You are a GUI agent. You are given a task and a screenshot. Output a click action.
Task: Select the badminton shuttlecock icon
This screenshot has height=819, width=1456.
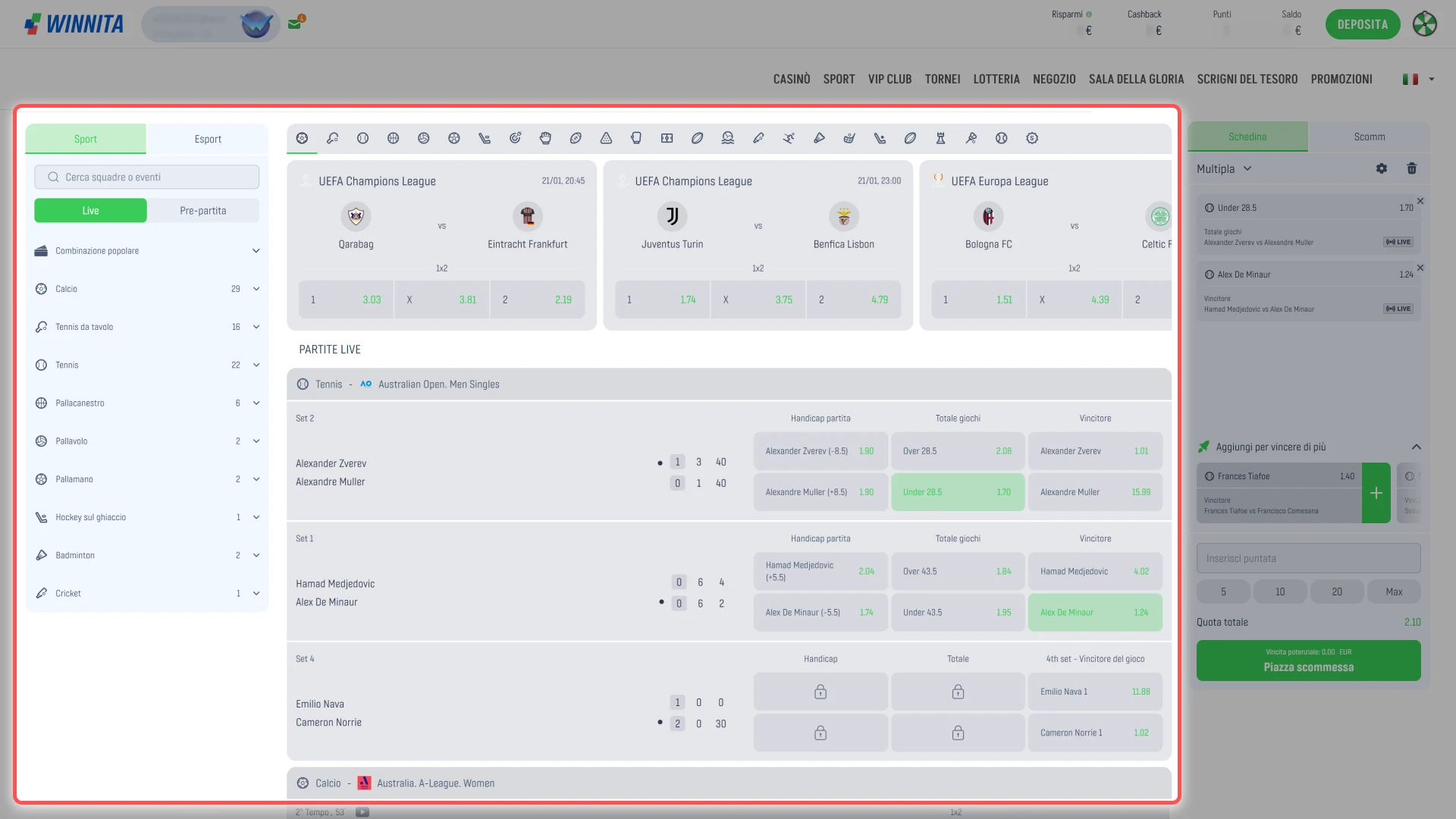click(x=819, y=138)
